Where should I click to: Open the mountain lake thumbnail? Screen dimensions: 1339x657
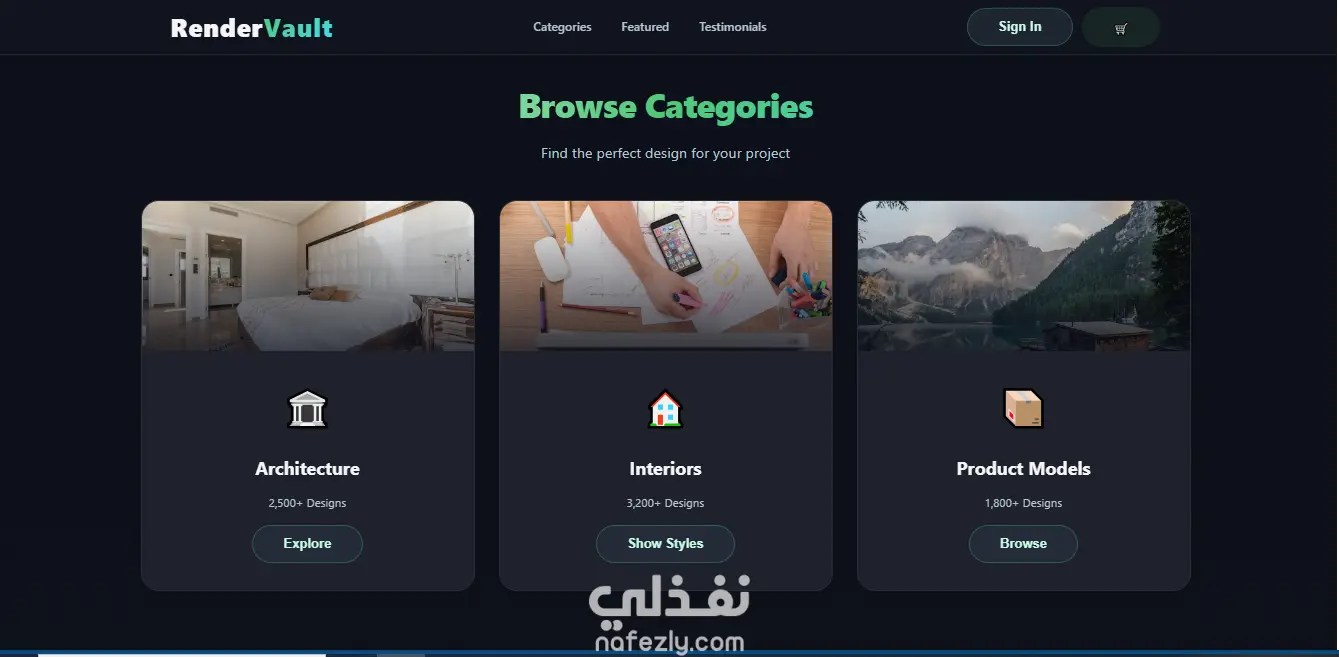[x=1024, y=276]
